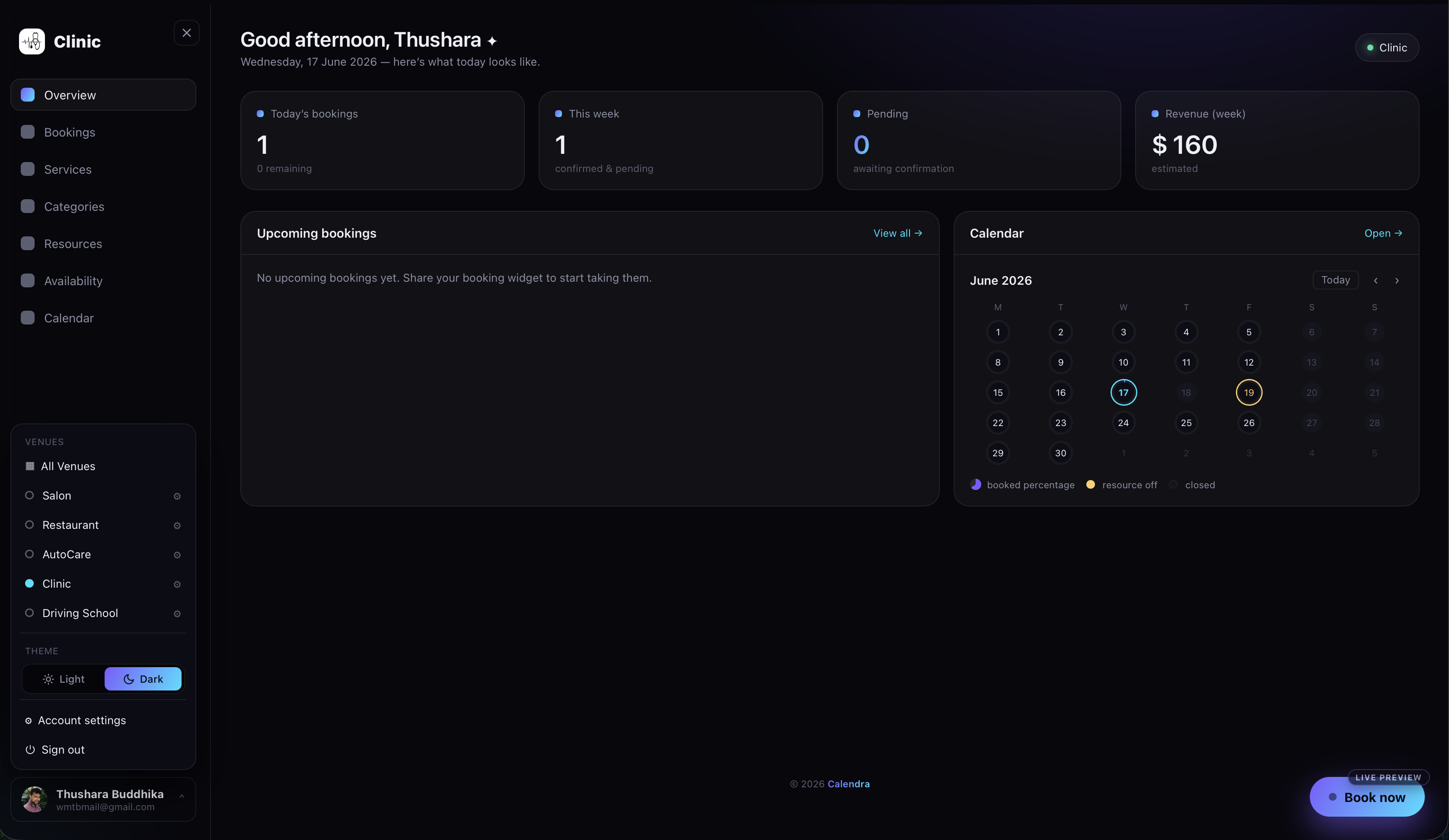
Task: Click the Categories sidebar icon
Action: coord(28,206)
